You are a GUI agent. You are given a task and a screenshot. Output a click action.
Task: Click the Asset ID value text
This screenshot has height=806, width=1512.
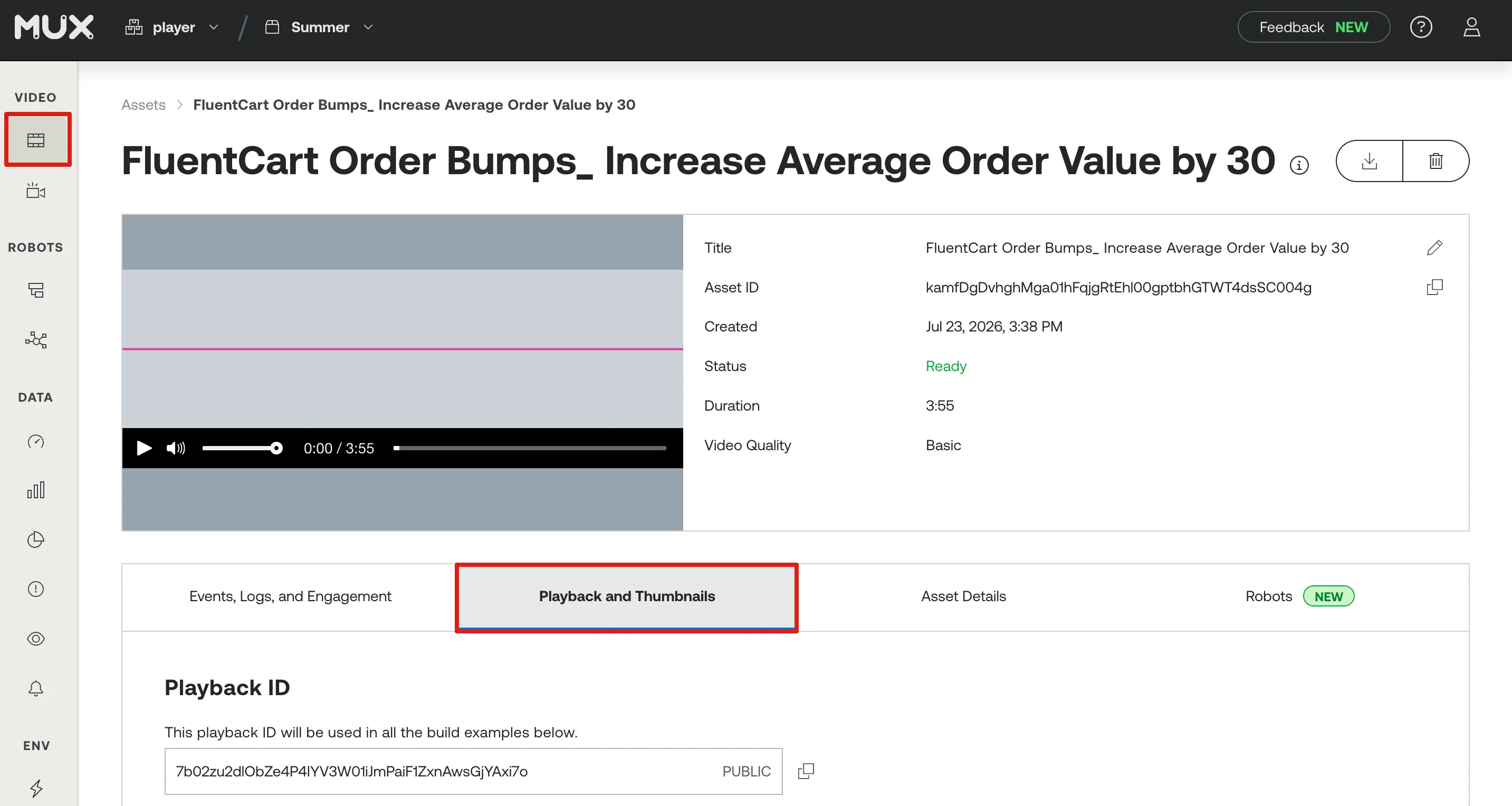click(1118, 287)
